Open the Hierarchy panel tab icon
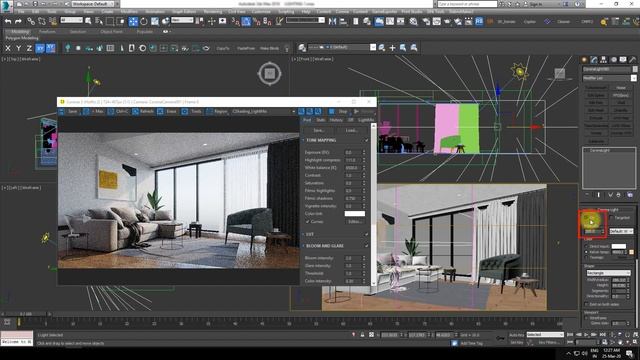This screenshot has height=360, width=640. (x=603, y=60)
